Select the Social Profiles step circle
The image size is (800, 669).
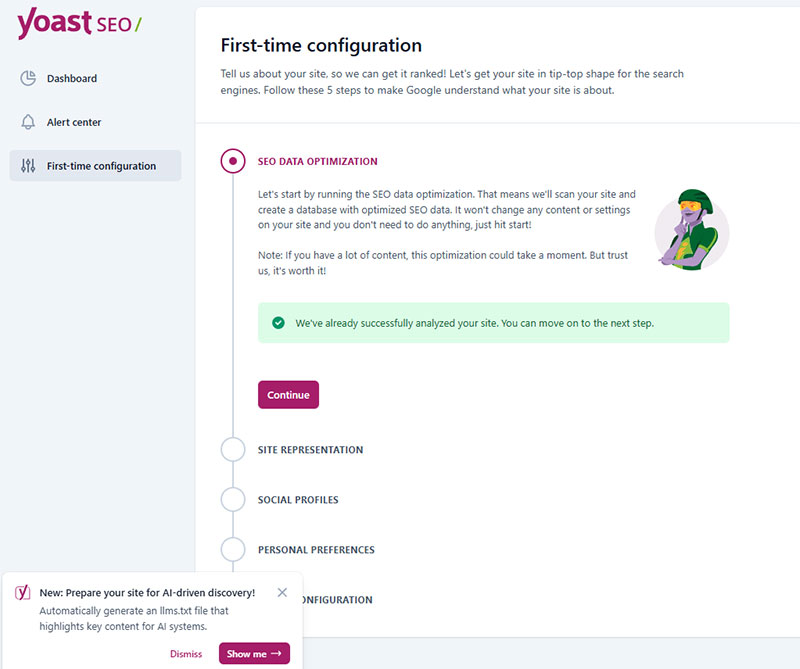click(x=233, y=499)
